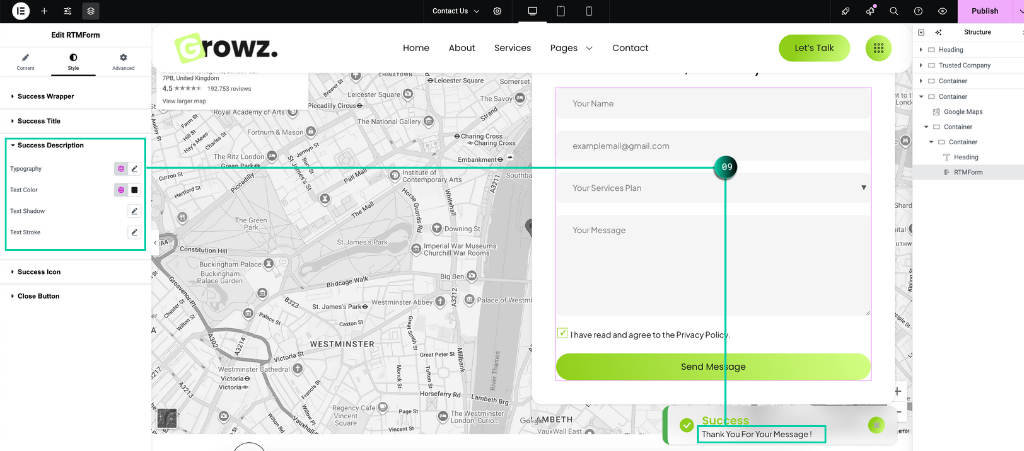1024x451 pixels.
Task: Open site settings sliders icon
Action: (67, 11)
